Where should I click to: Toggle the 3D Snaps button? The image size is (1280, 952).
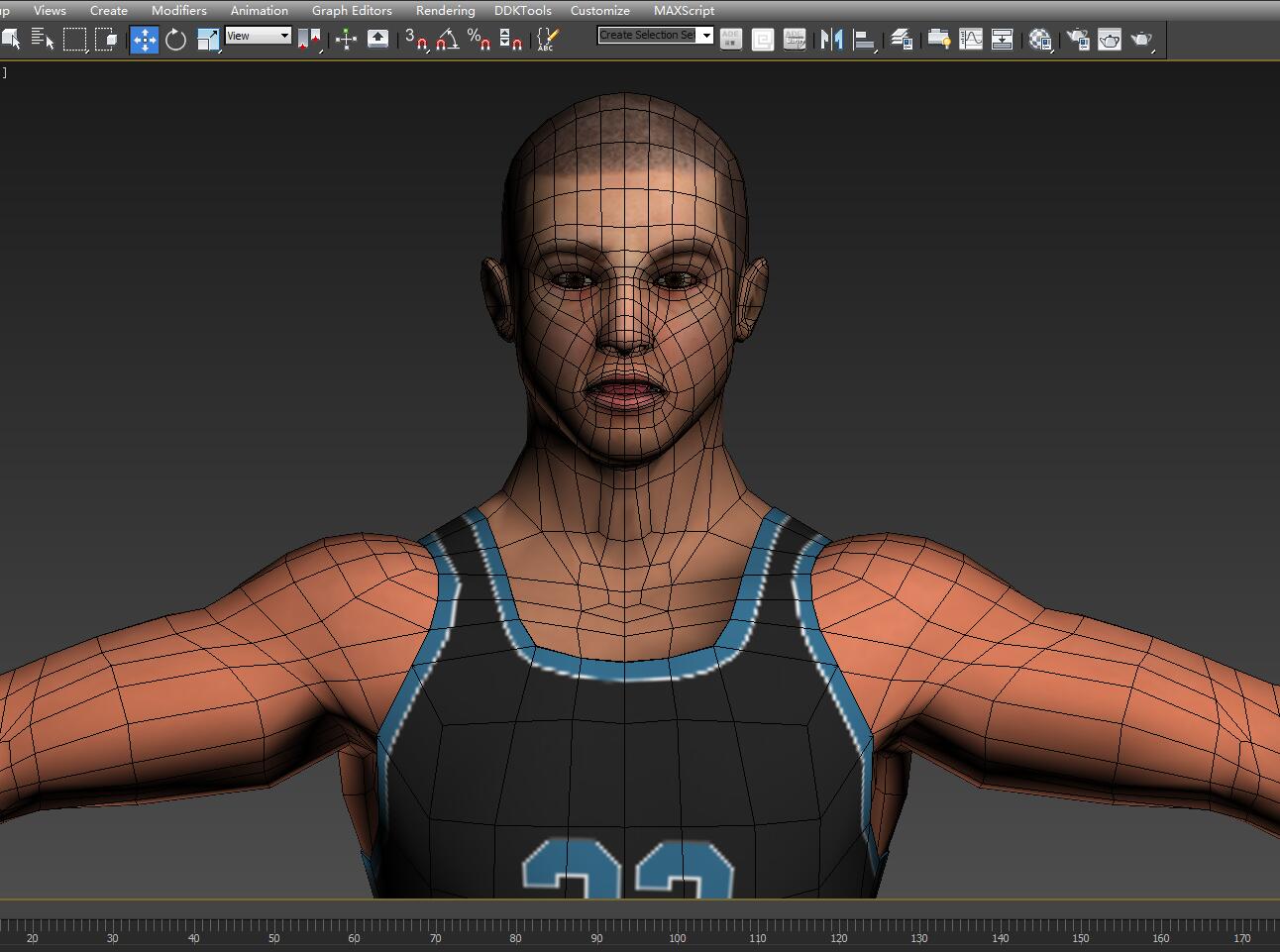(416, 40)
